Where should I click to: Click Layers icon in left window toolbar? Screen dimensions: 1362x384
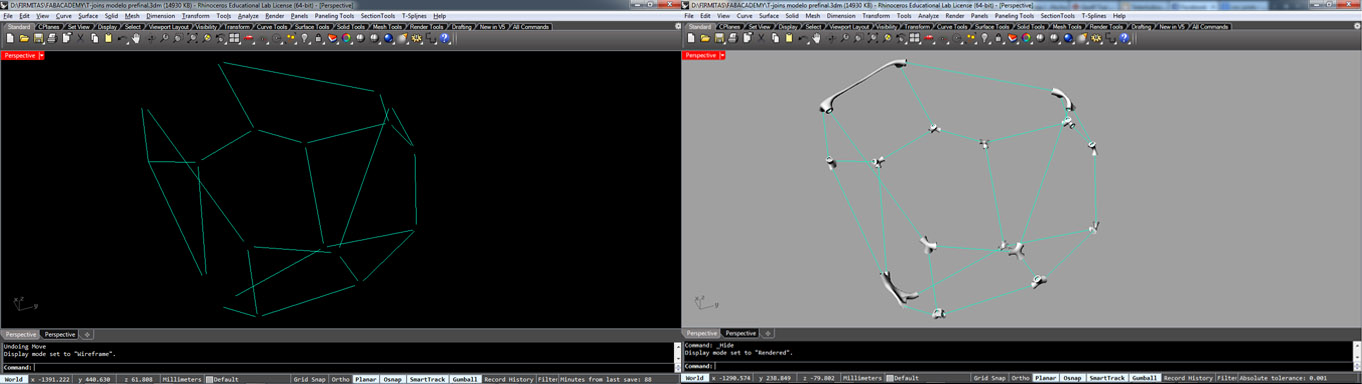pyautogui.click(x=333, y=38)
